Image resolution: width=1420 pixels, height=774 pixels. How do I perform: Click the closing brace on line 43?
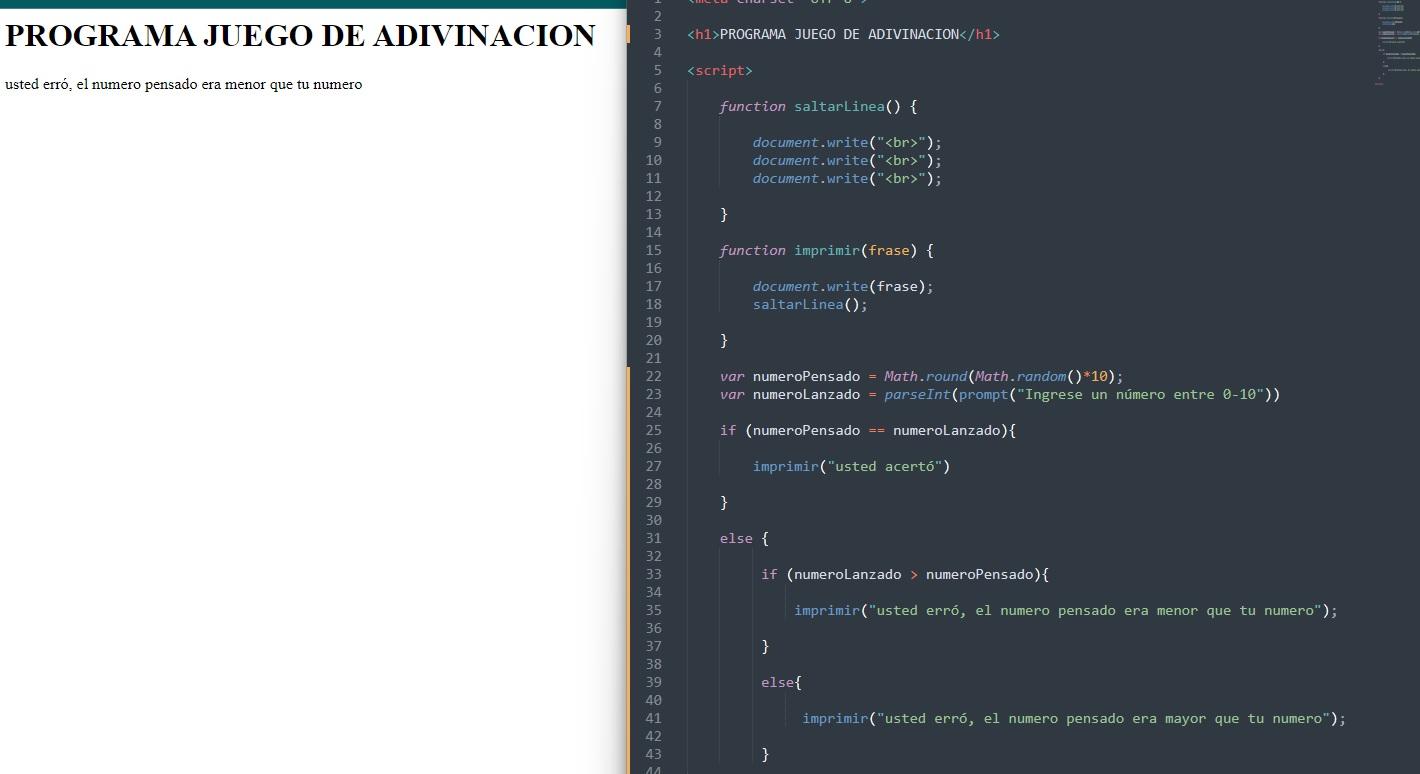[765, 754]
